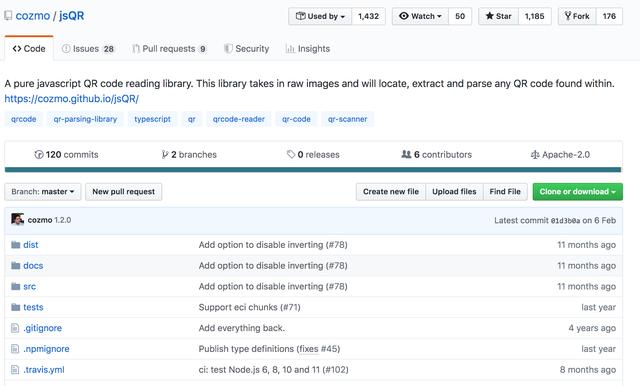Click the cozmo avatar thumbnail

click(x=18, y=220)
